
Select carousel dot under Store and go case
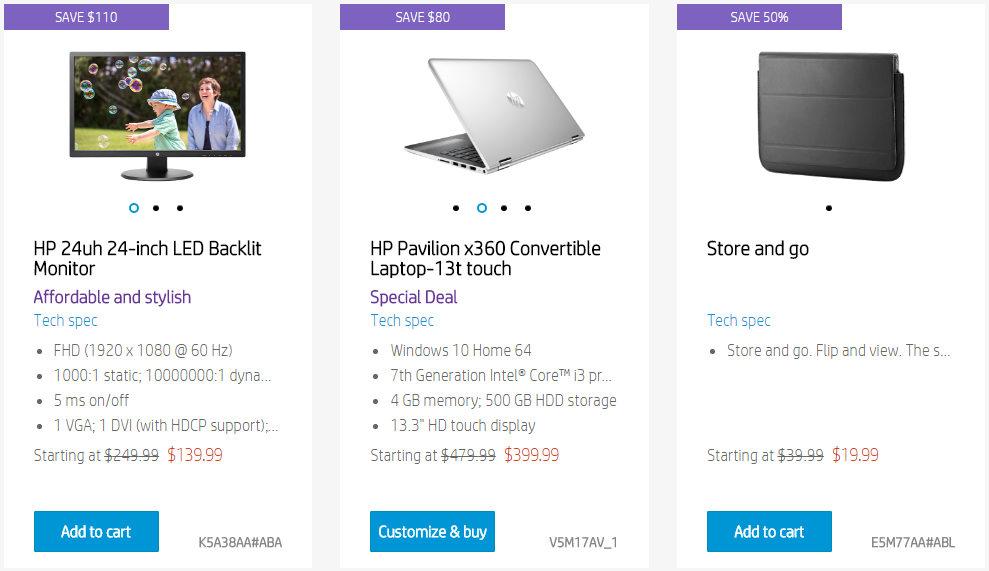click(829, 208)
